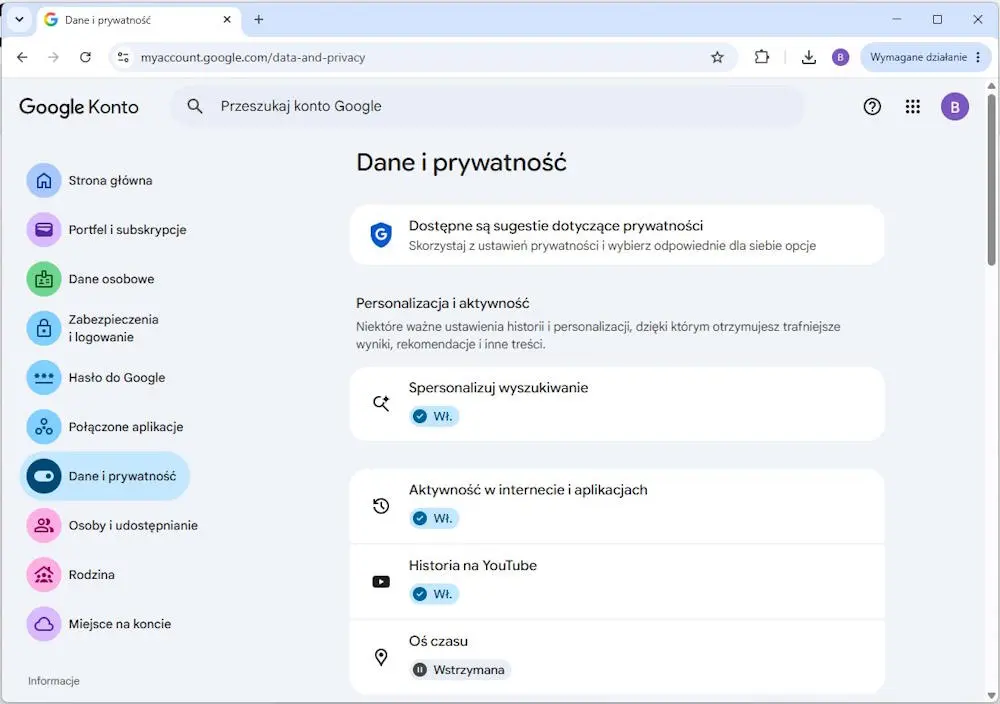The height and width of the screenshot is (704, 1000).
Task: Click Wł. status under Spersonalizuj wyszukiwanie
Action: pos(434,416)
